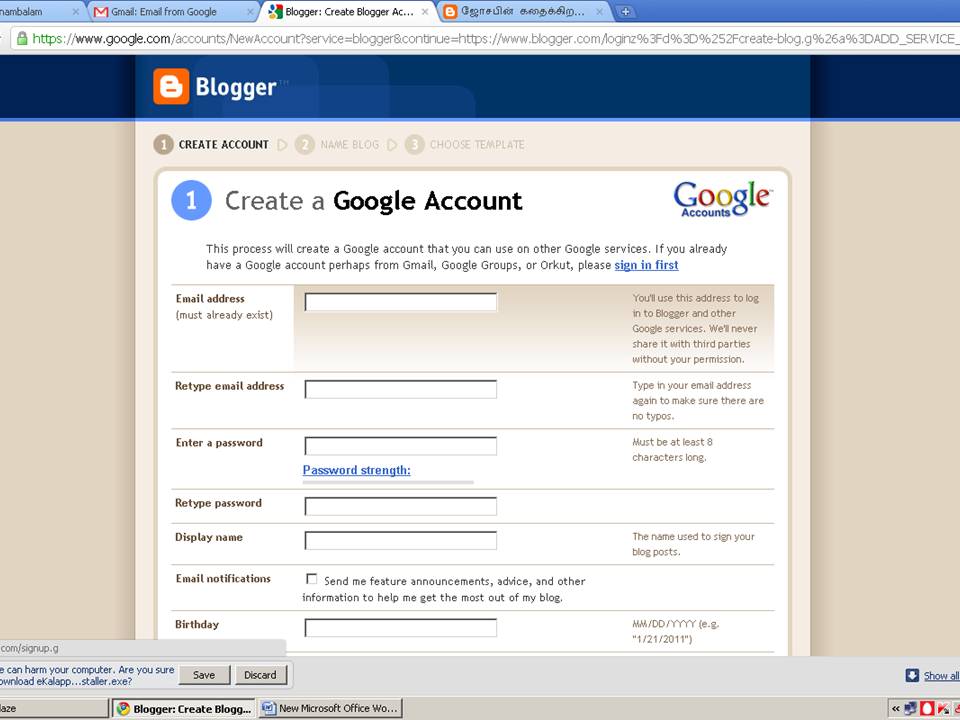Click the Kaspersky red K tray icon
The width and height of the screenshot is (960, 720).
click(x=942, y=708)
